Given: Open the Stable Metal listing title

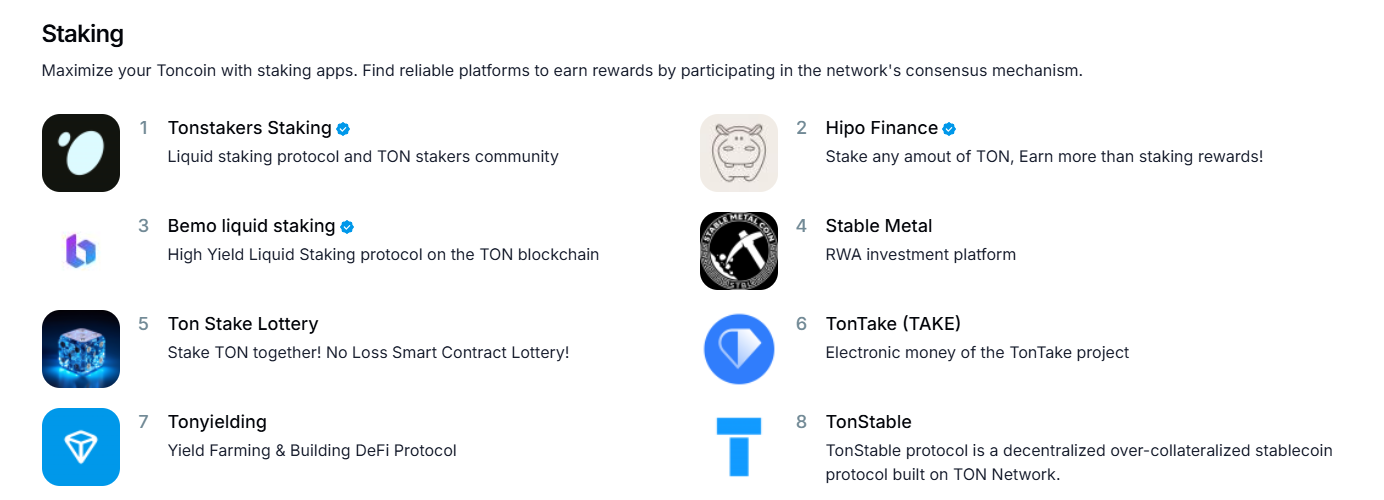Looking at the screenshot, I should (878, 226).
